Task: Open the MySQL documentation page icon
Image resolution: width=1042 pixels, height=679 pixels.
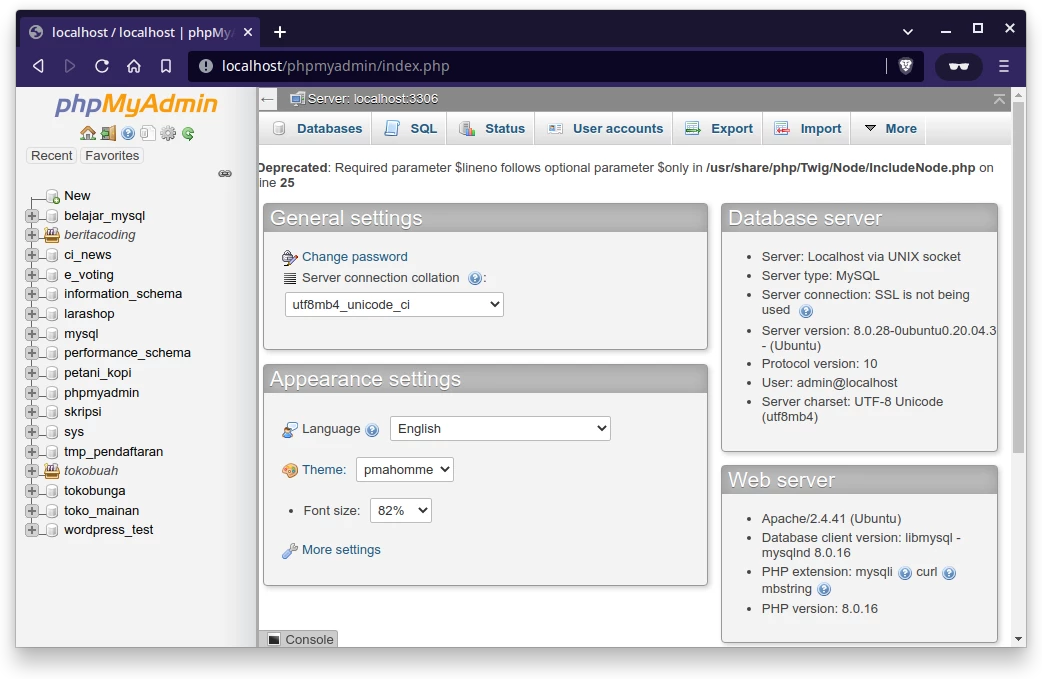Action: click(x=147, y=132)
